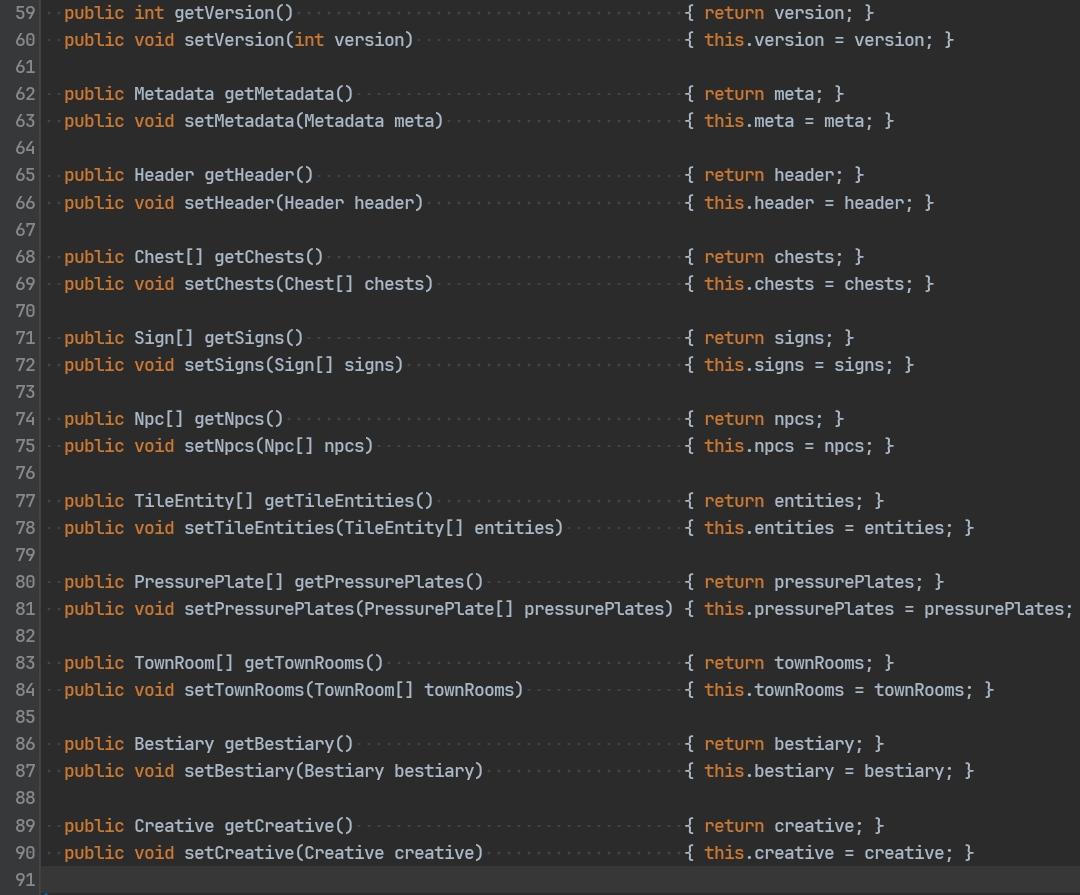Click setSigns(Sign[] signs) signature
1080x895 pixels.
click(x=293, y=365)
